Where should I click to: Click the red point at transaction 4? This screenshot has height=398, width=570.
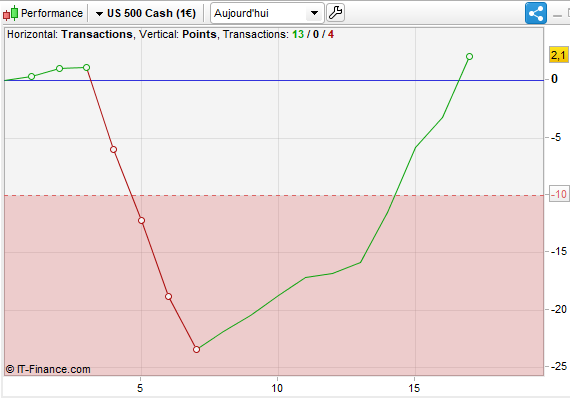coord(113,149)
